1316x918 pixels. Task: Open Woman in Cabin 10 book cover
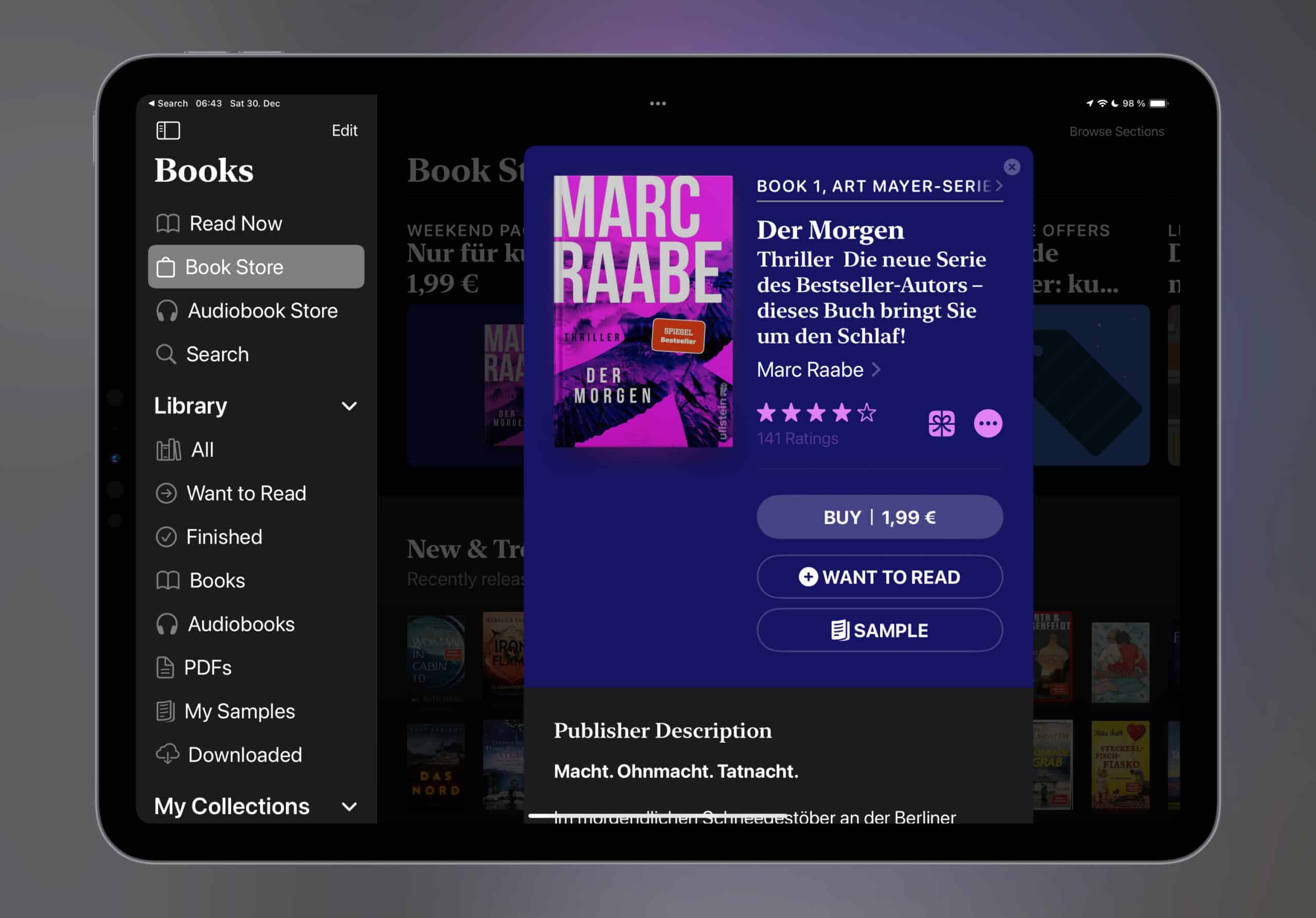(435, 659)
